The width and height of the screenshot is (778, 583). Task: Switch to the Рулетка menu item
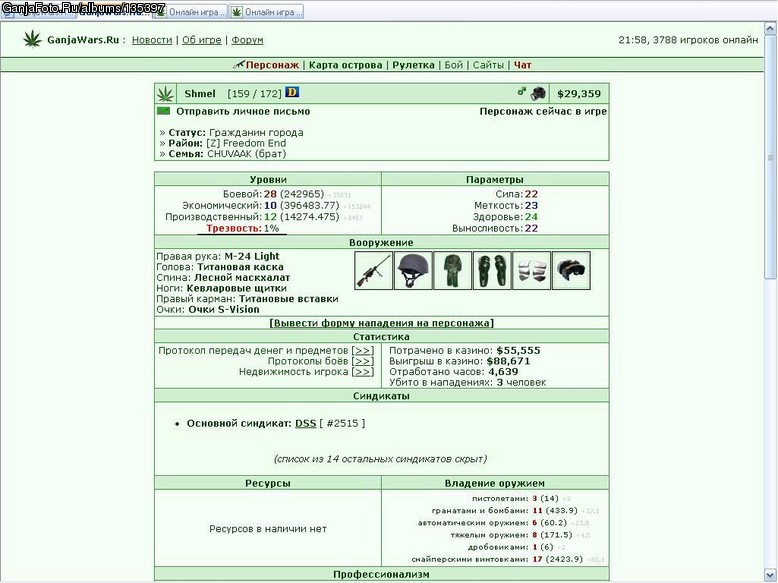pyautogui.click(x=413, y=65)
